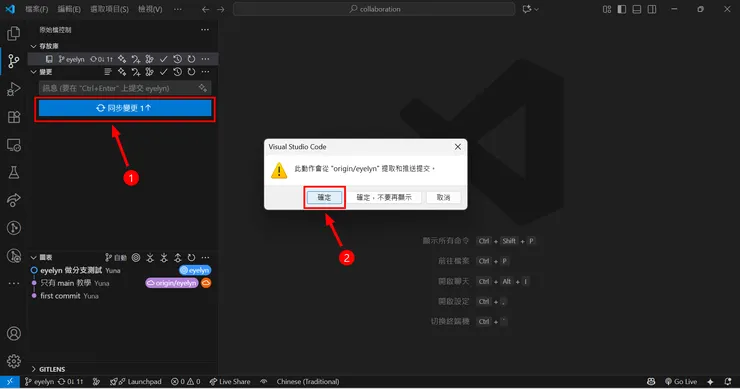Click the commit checkmark in eyelyn repository row
Screen dimensions: 740x389
pyautogui.click(x=163, y=59)
